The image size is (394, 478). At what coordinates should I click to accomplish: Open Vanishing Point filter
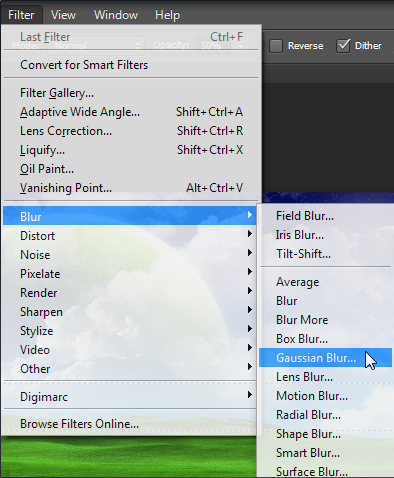131,188
